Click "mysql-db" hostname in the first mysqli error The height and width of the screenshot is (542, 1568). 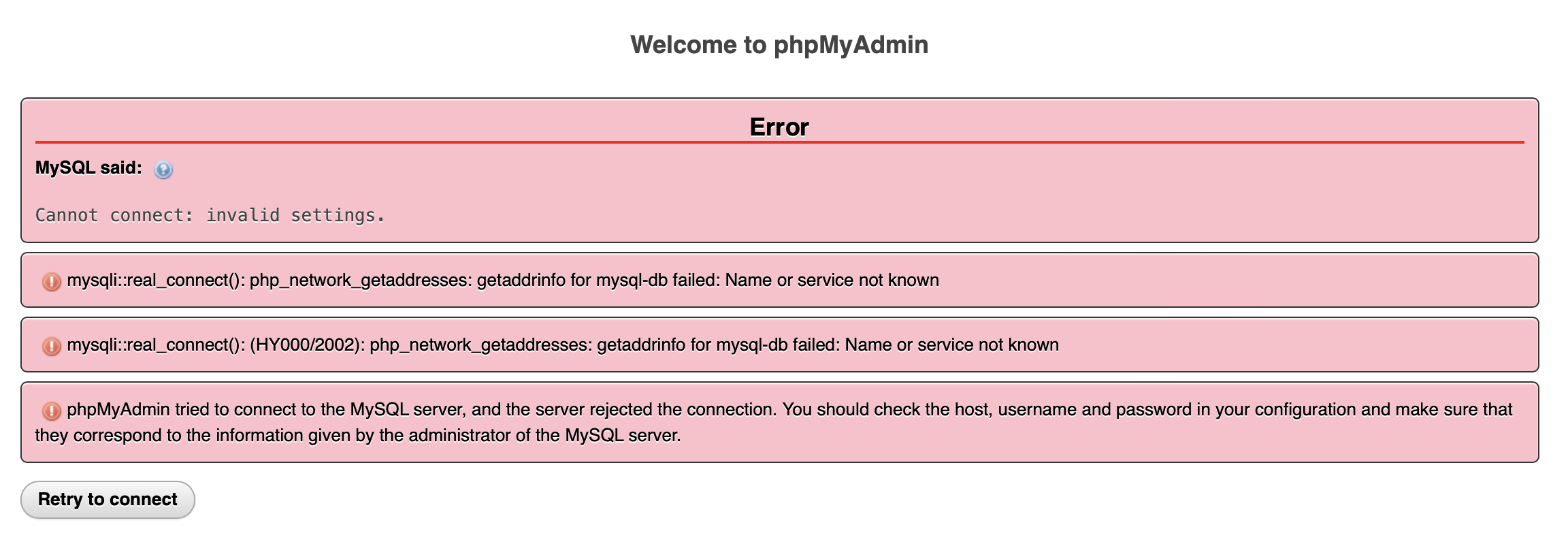pos(632,281)
